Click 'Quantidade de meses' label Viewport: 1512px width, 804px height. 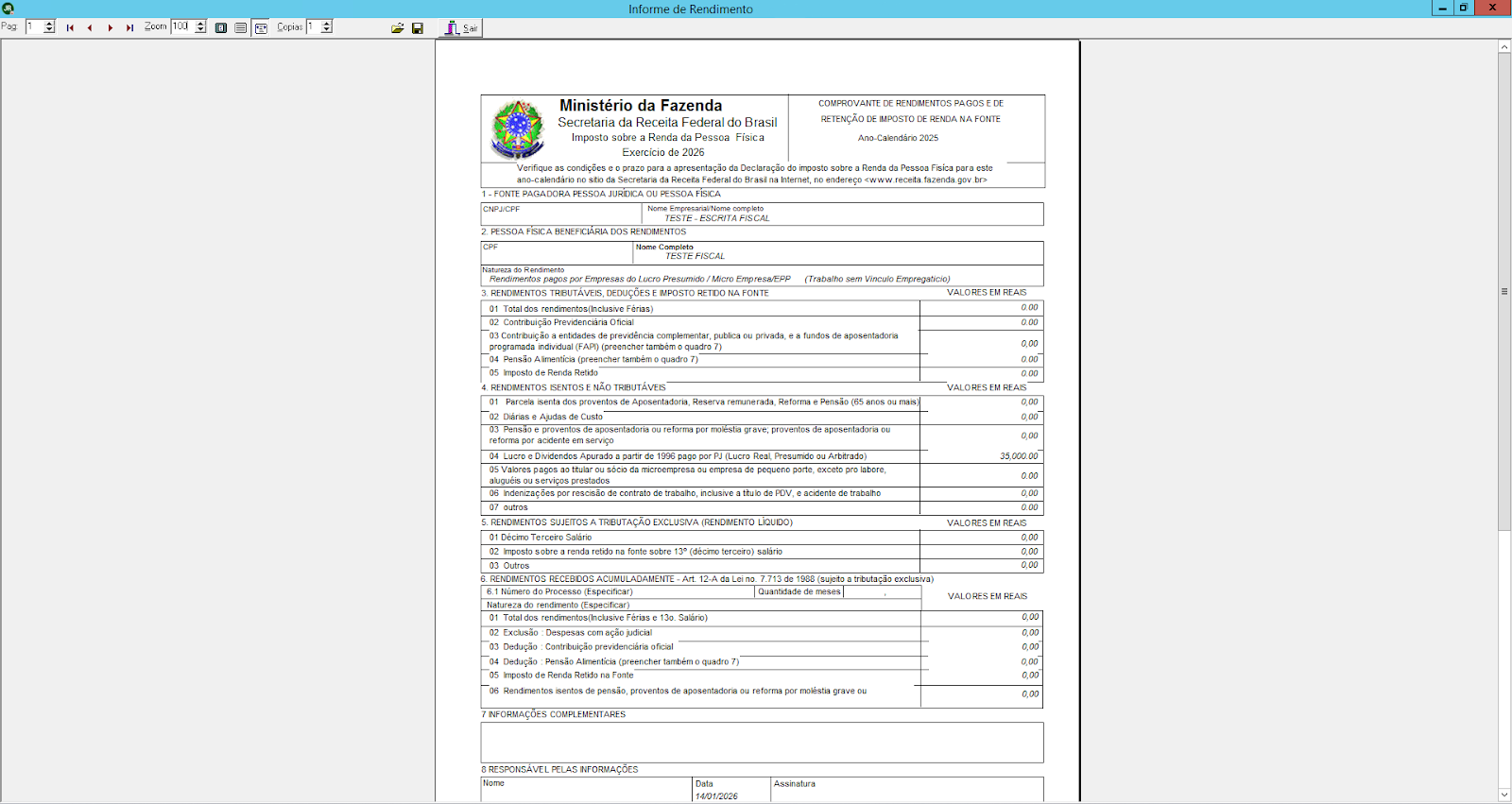(x=799, y=592)
